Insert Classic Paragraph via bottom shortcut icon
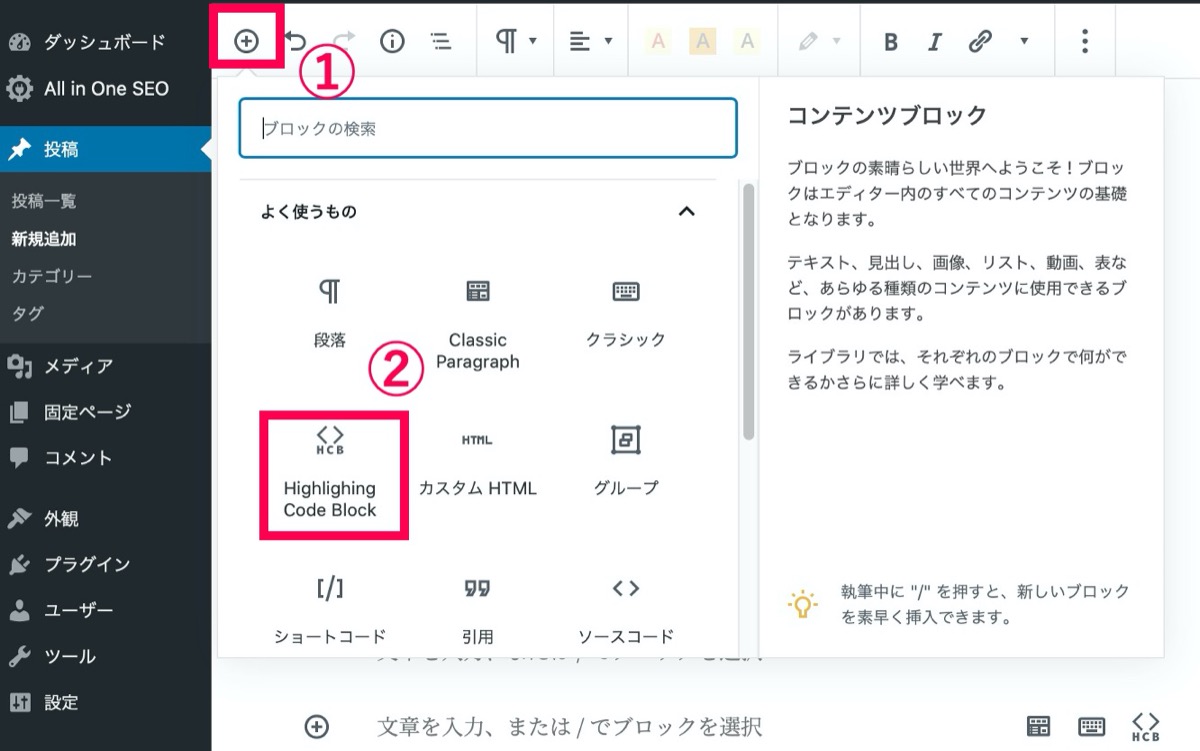The width and height of the screenshot is (1200, 751). (x=1039, y=726)
